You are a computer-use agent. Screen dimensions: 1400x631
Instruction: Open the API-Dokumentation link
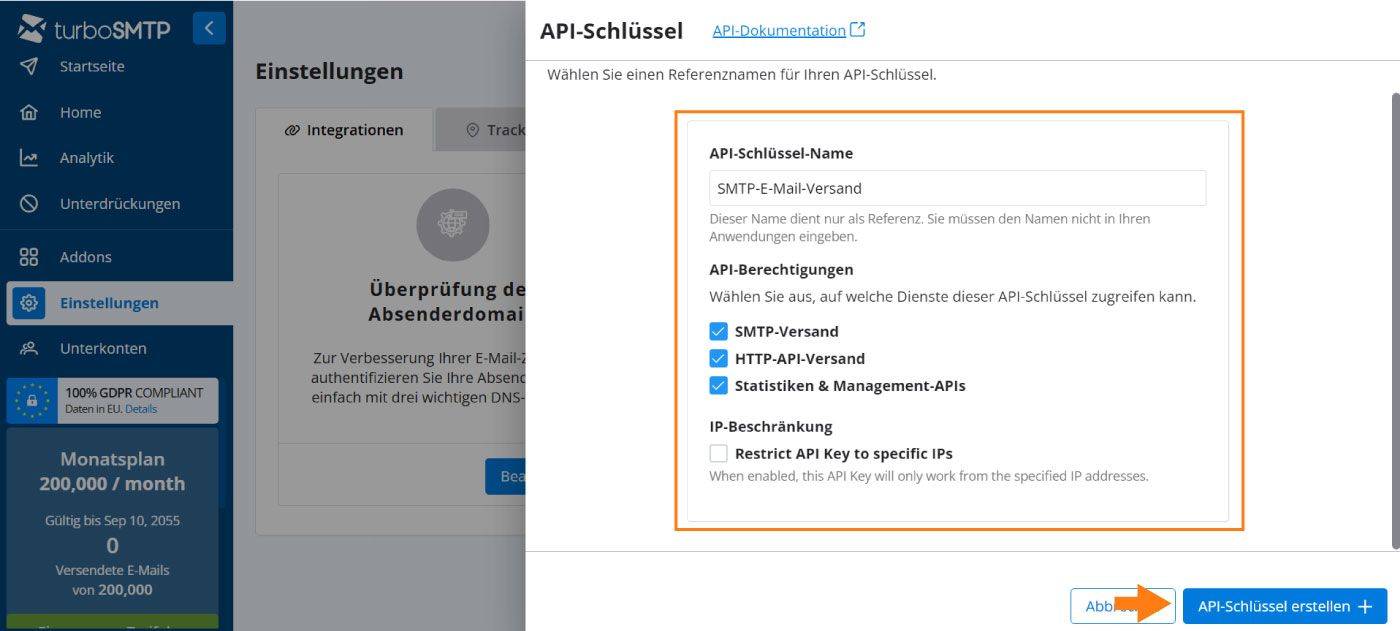tap(779, 31)
